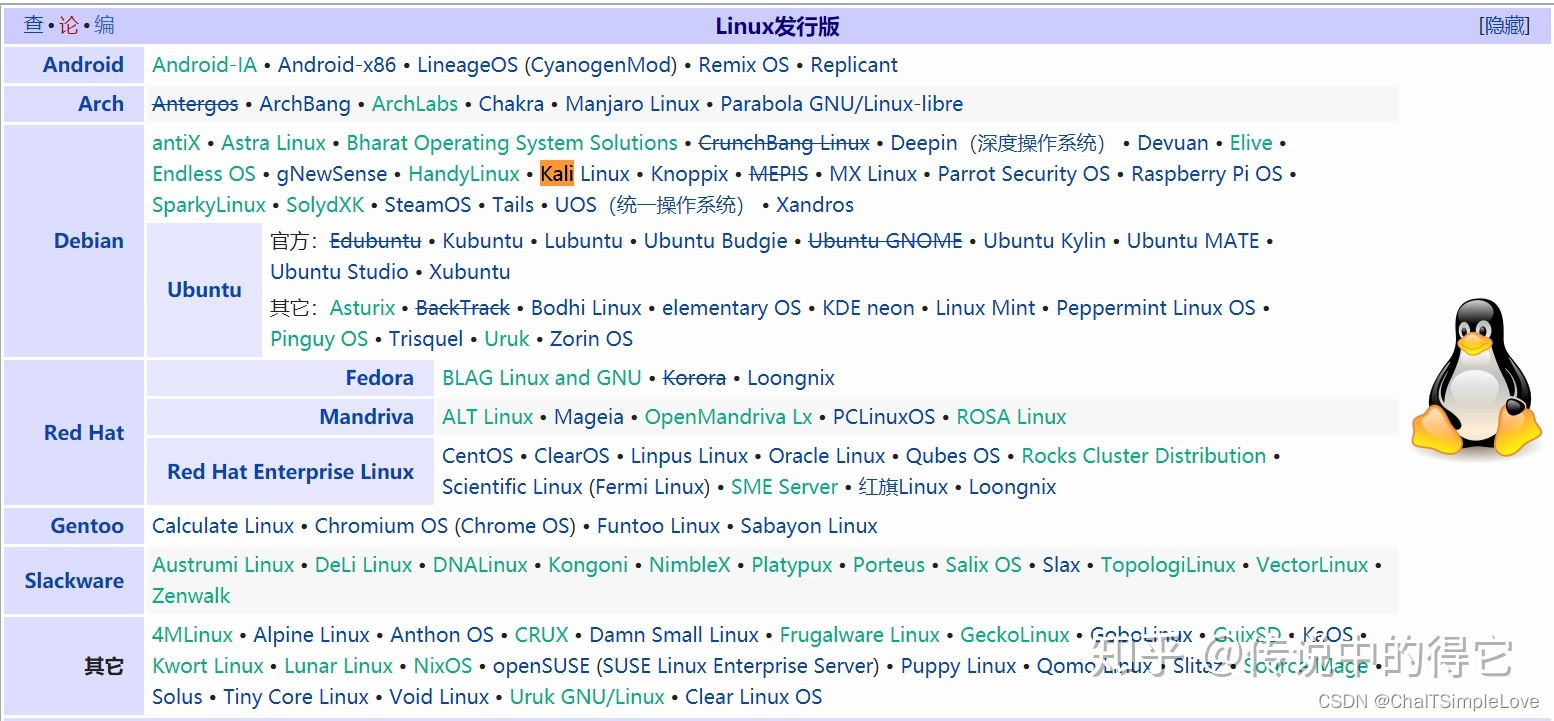The image size is (1554, 721).
Task: Open the BLAG Linux and GNU link
Action: coord(541,378)
